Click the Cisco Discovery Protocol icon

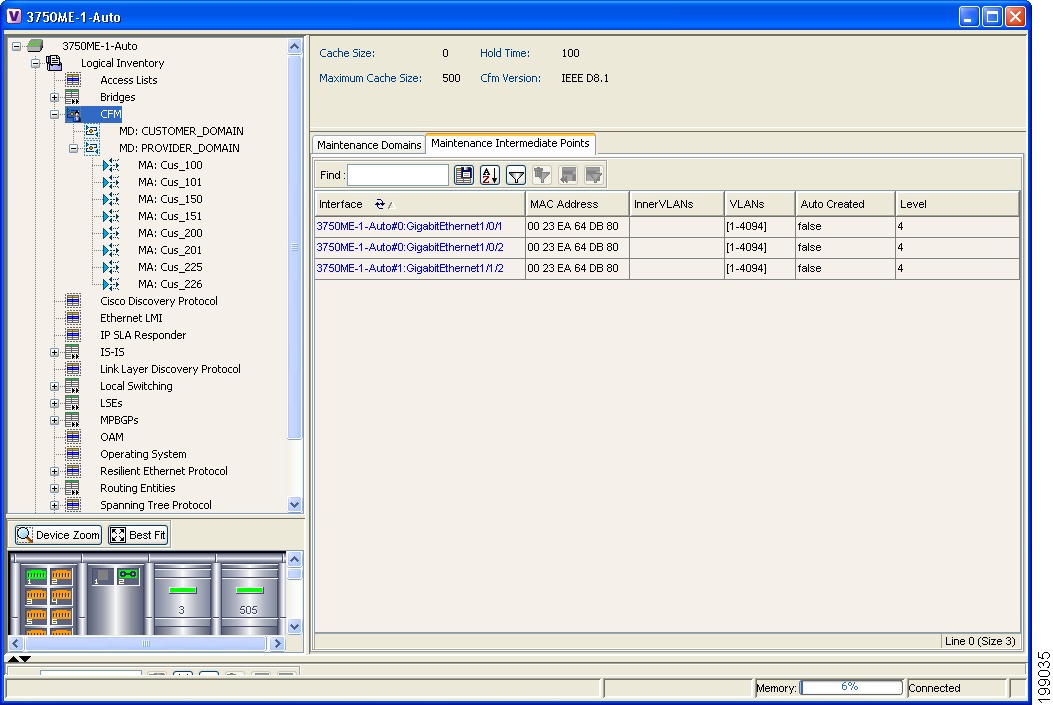[x=73, y=301]
